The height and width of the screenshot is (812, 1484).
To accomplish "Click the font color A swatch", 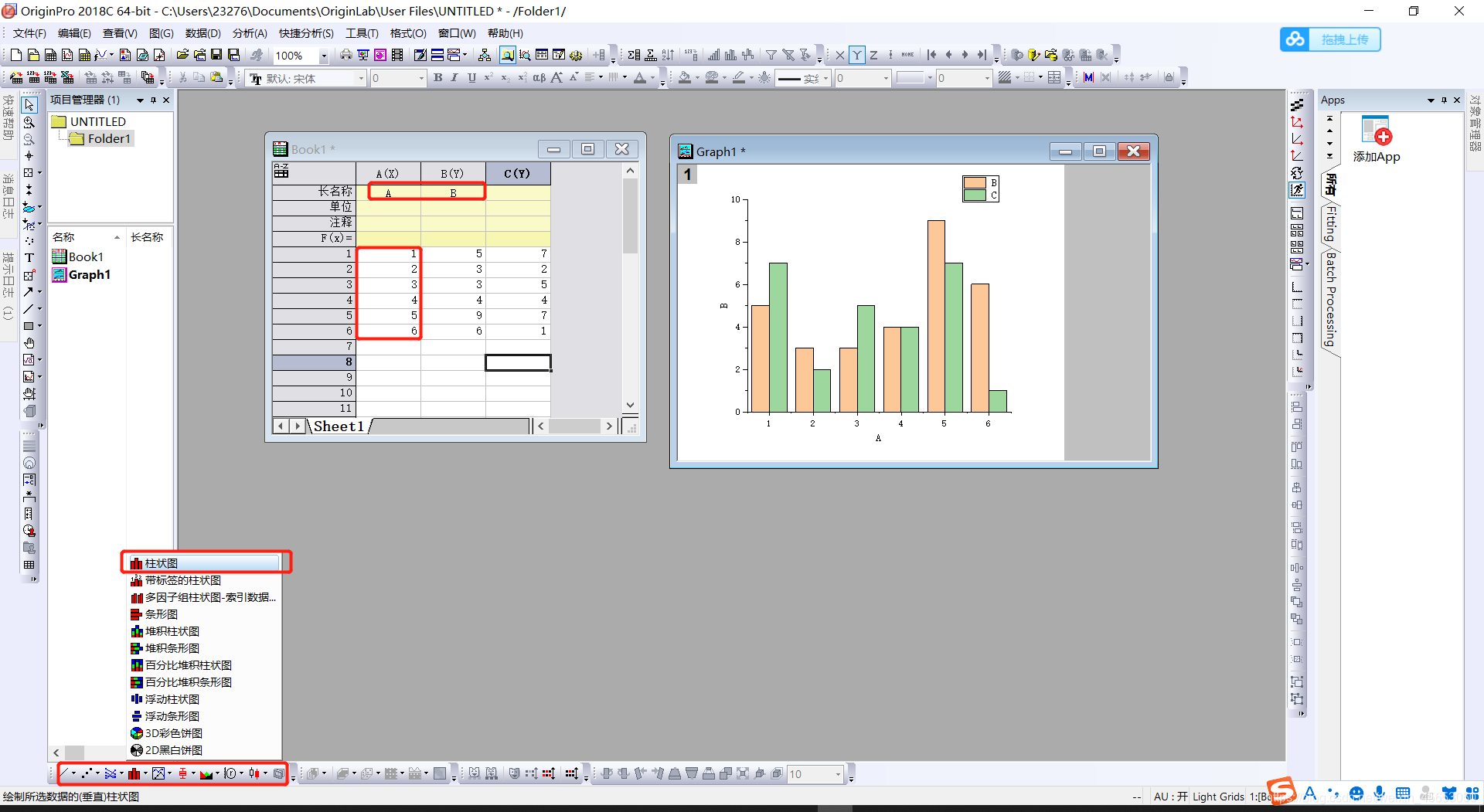I will click(640, 77).
